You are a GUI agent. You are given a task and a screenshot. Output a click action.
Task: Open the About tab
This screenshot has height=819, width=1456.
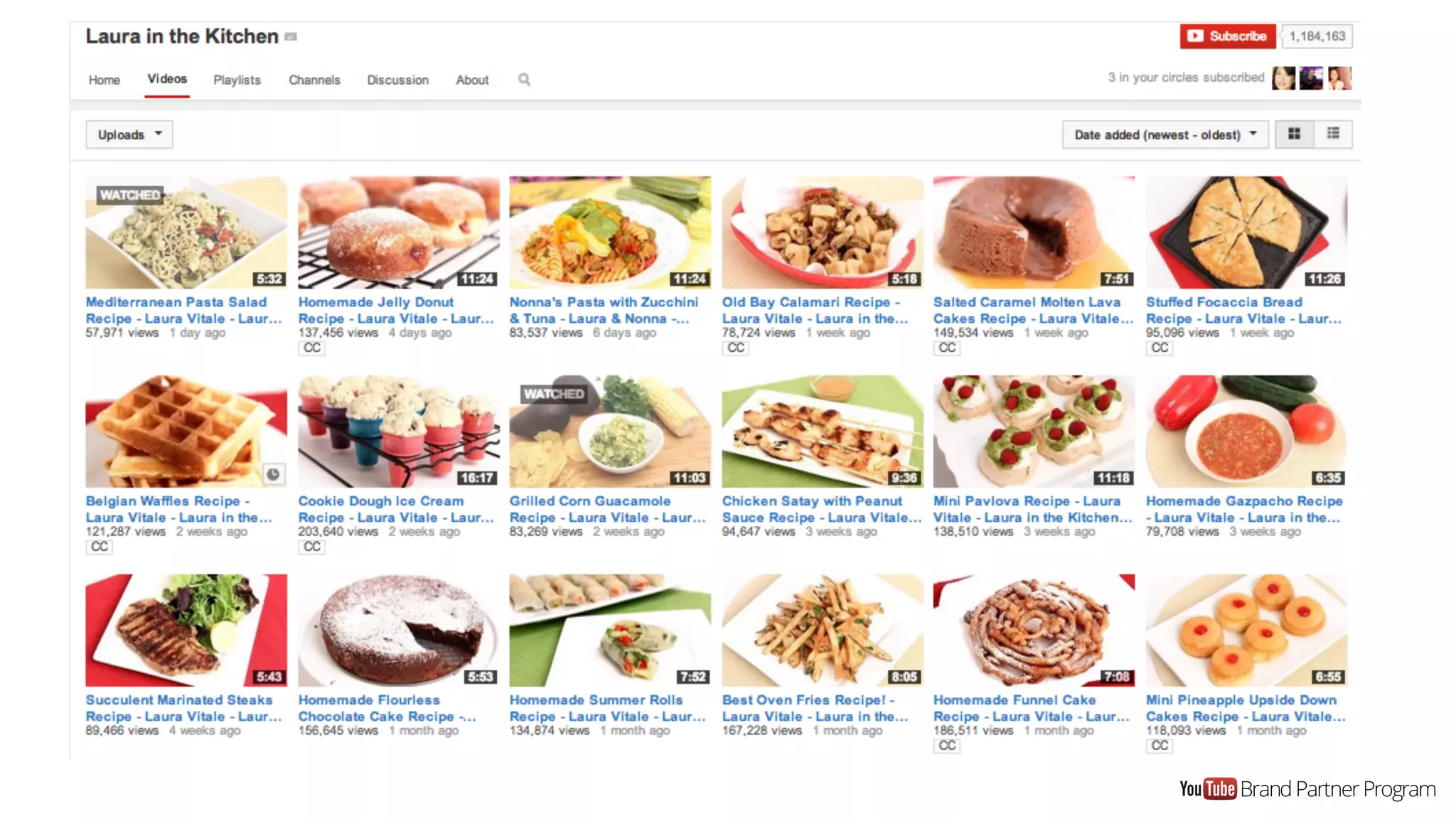472,80
